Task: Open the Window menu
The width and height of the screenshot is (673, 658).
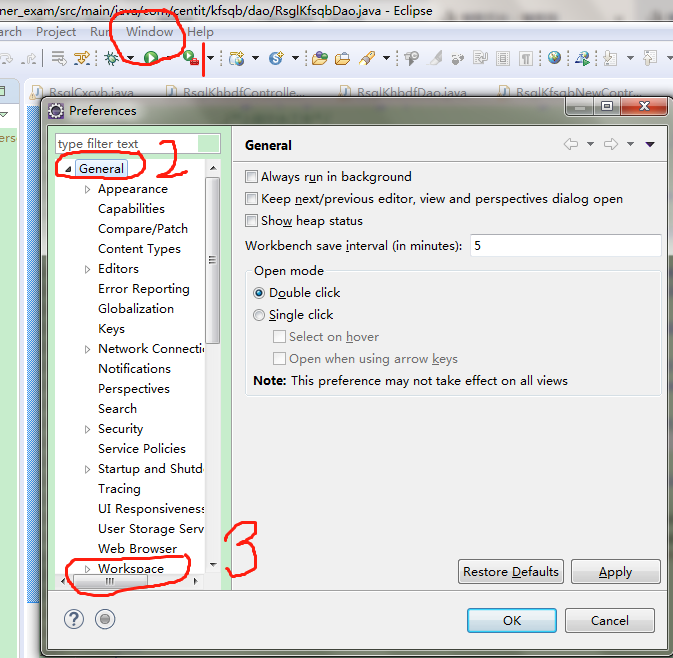Action: click(149, 32)
